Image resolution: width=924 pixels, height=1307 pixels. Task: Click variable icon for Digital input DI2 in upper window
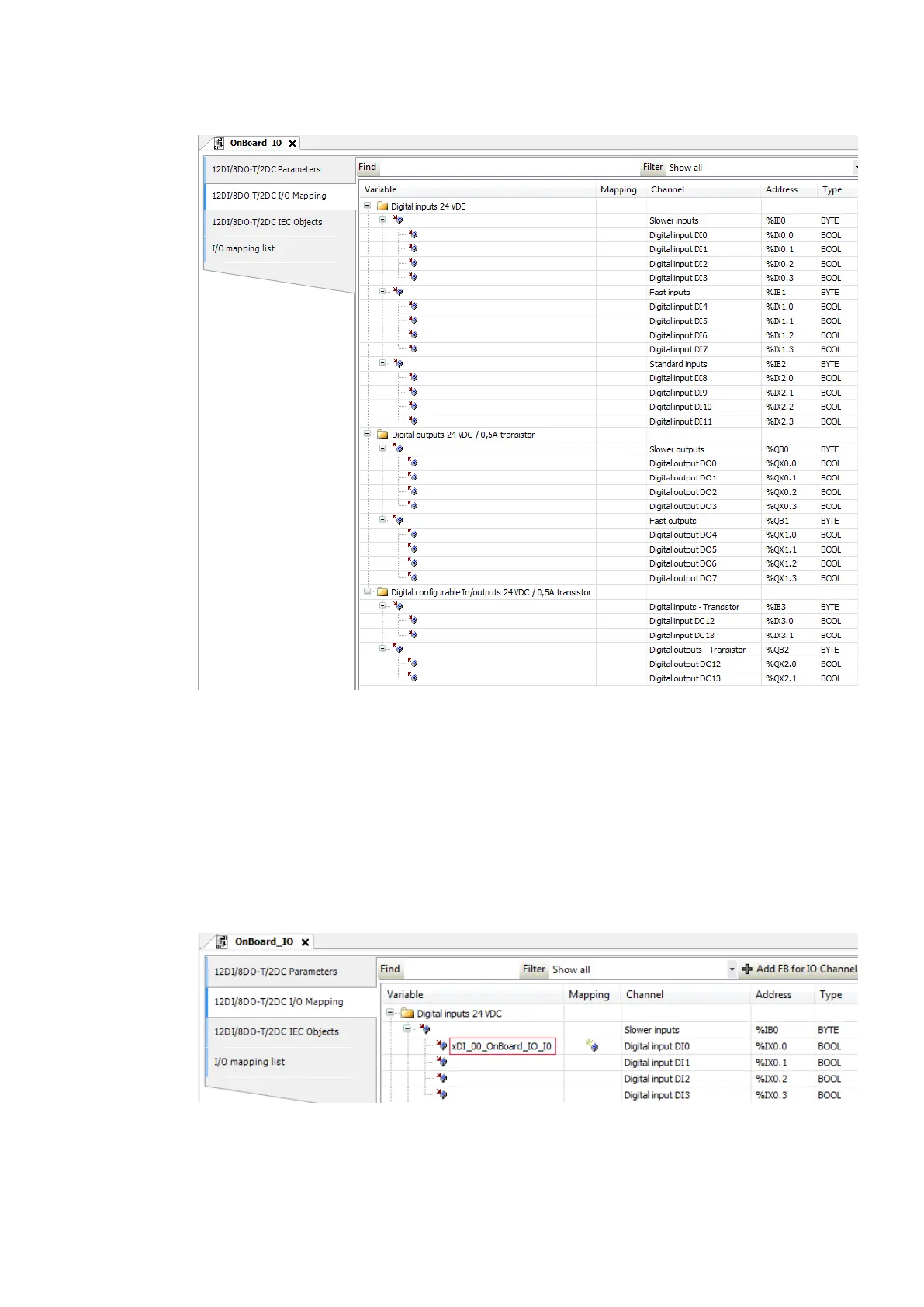[413, 263]
